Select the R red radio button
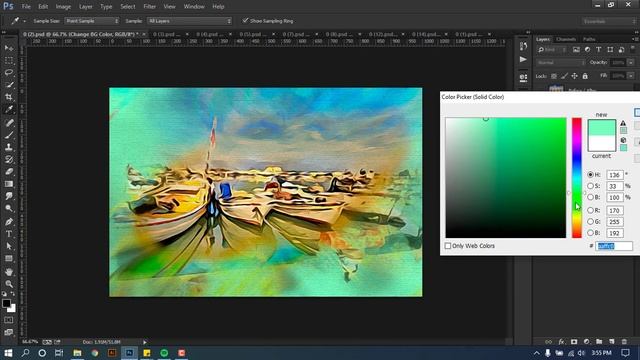This screenshot has height=360, width=640. [x=590, y=210]
